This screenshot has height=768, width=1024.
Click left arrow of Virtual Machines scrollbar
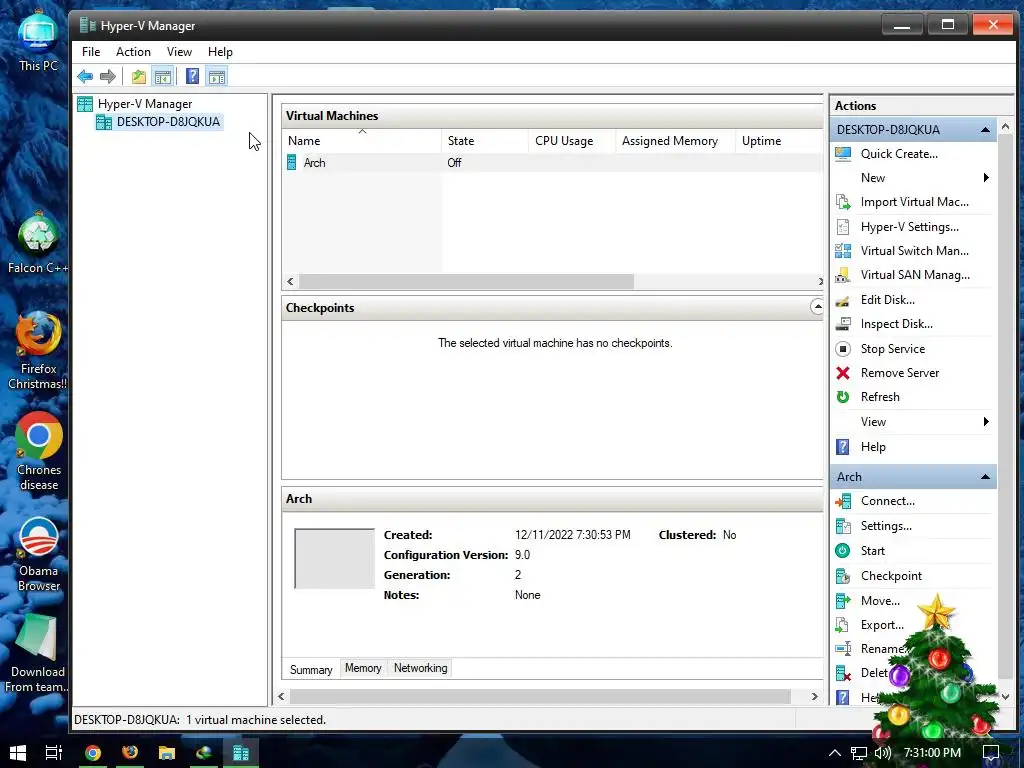(x=291, y=281)
